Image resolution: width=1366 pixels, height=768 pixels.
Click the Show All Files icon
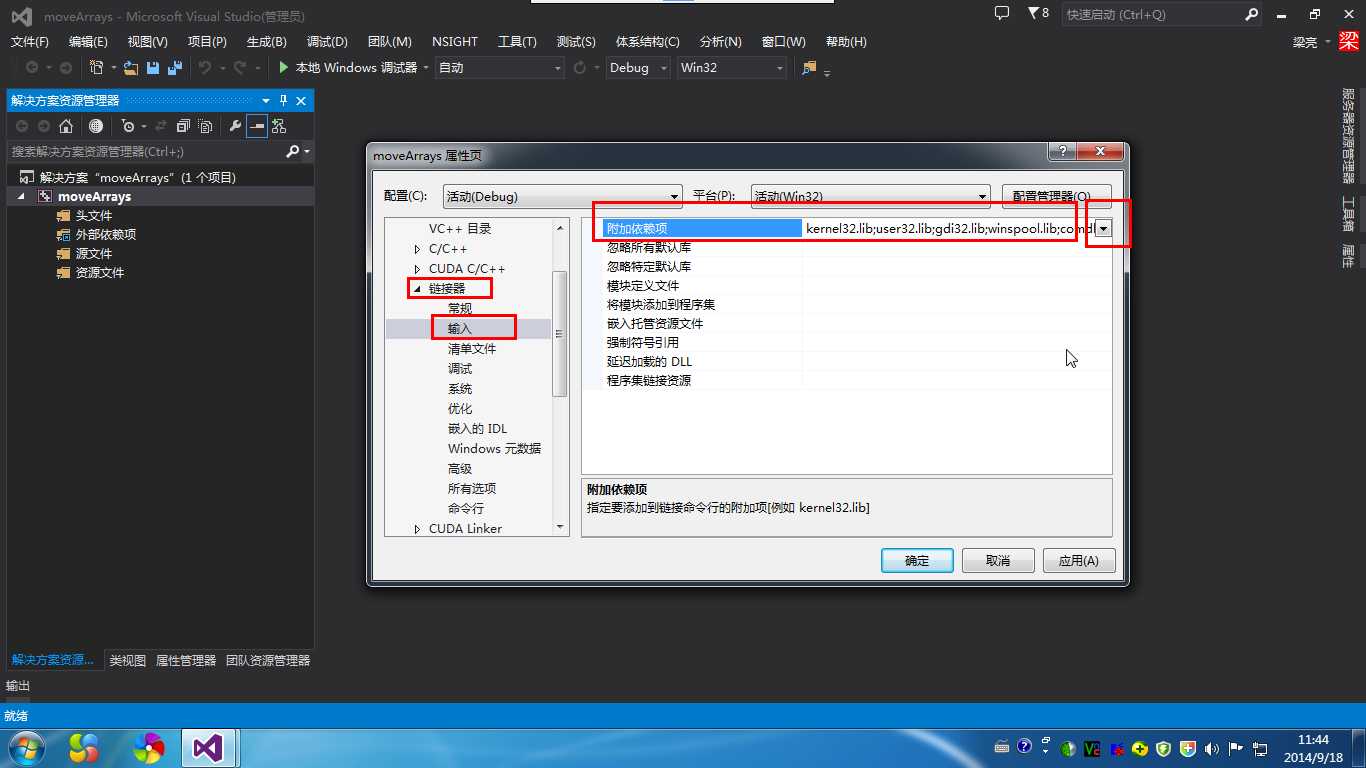point(205,126)
